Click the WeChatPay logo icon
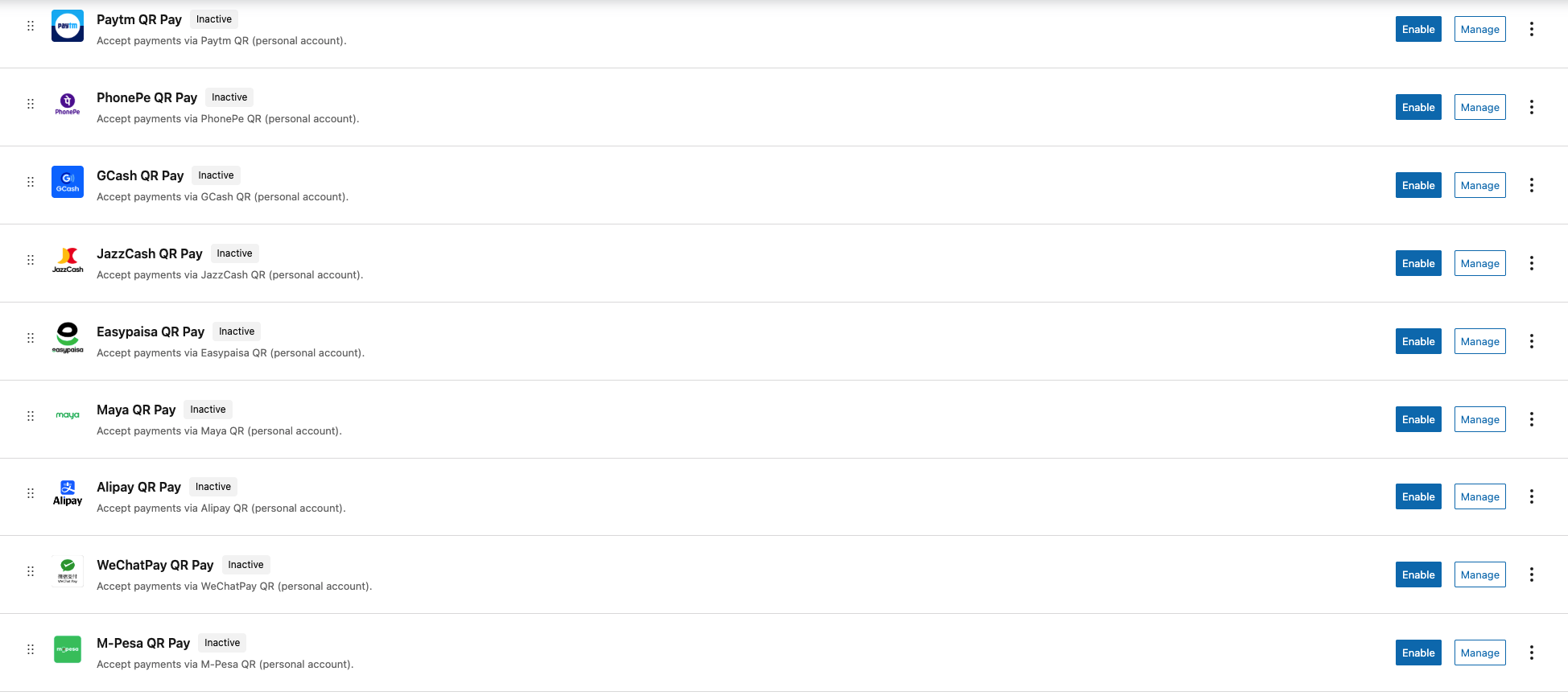The width and height of the screenshot is (1568, 700). [68, 571]
